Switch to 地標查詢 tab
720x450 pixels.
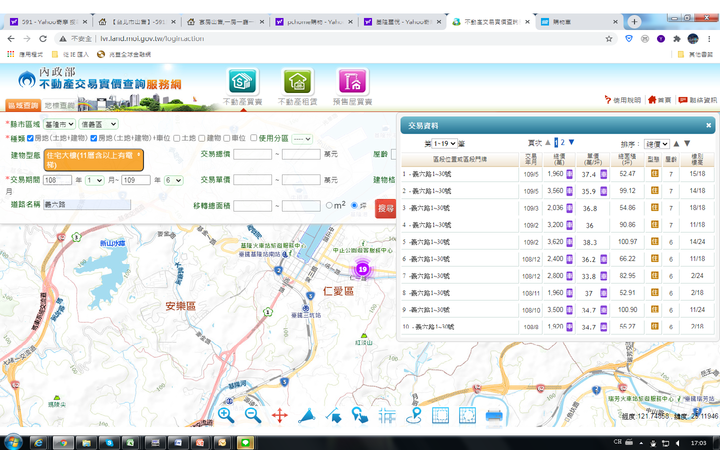[x=59, y=105]
